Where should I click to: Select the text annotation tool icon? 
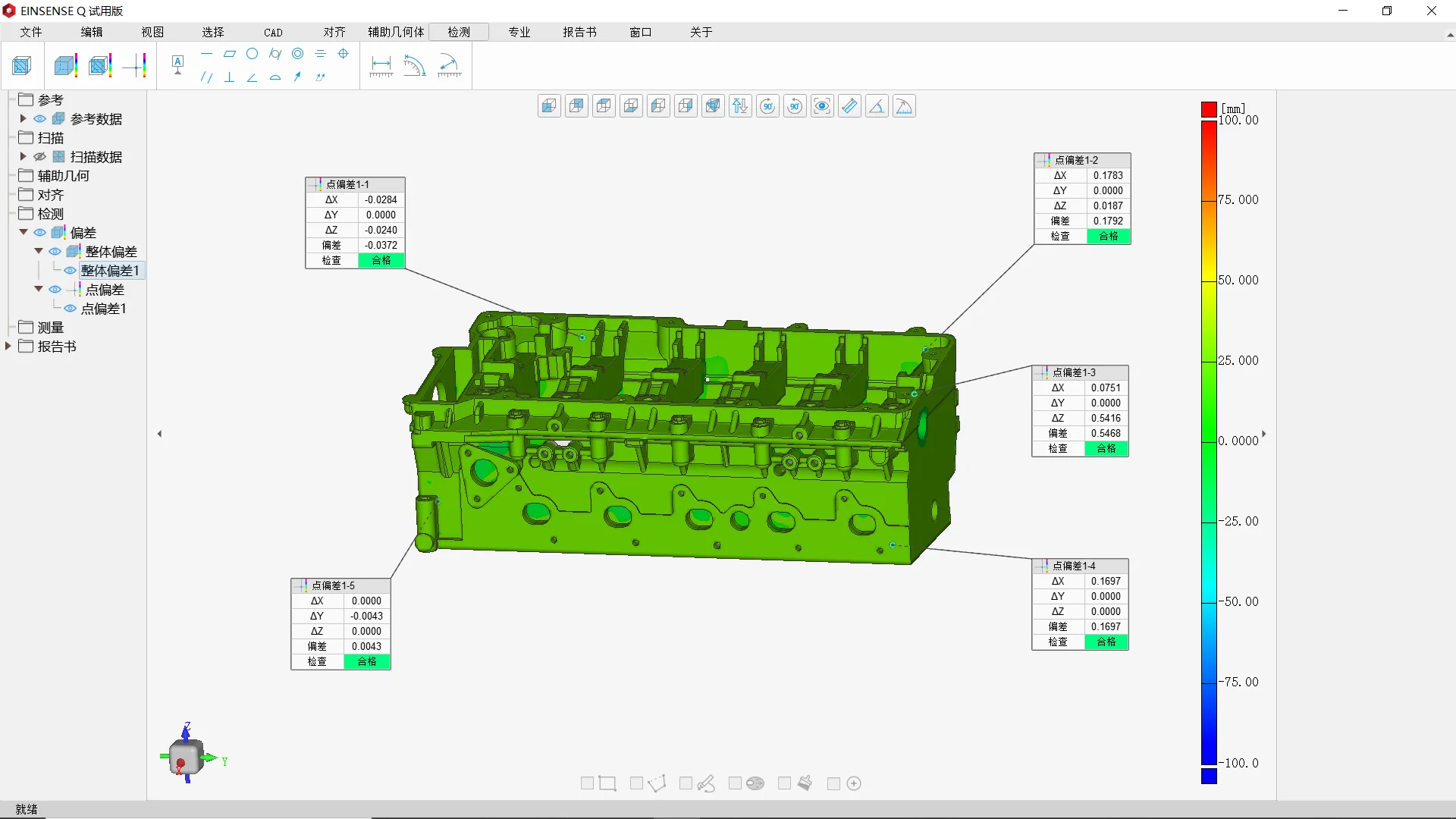click(x=177, y=65)
